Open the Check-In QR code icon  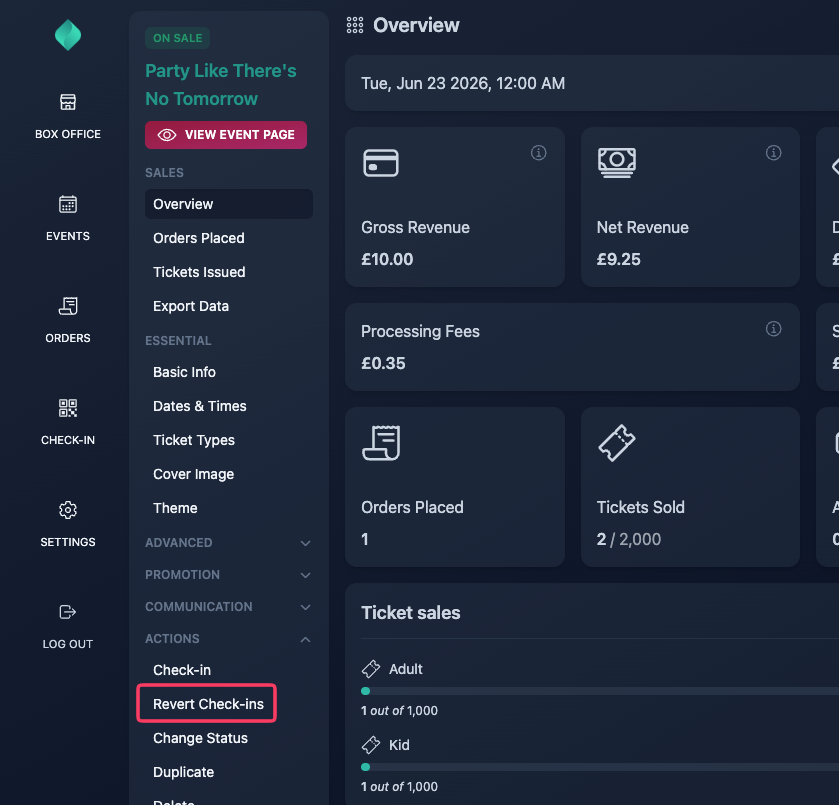click(x=68, y=408)
